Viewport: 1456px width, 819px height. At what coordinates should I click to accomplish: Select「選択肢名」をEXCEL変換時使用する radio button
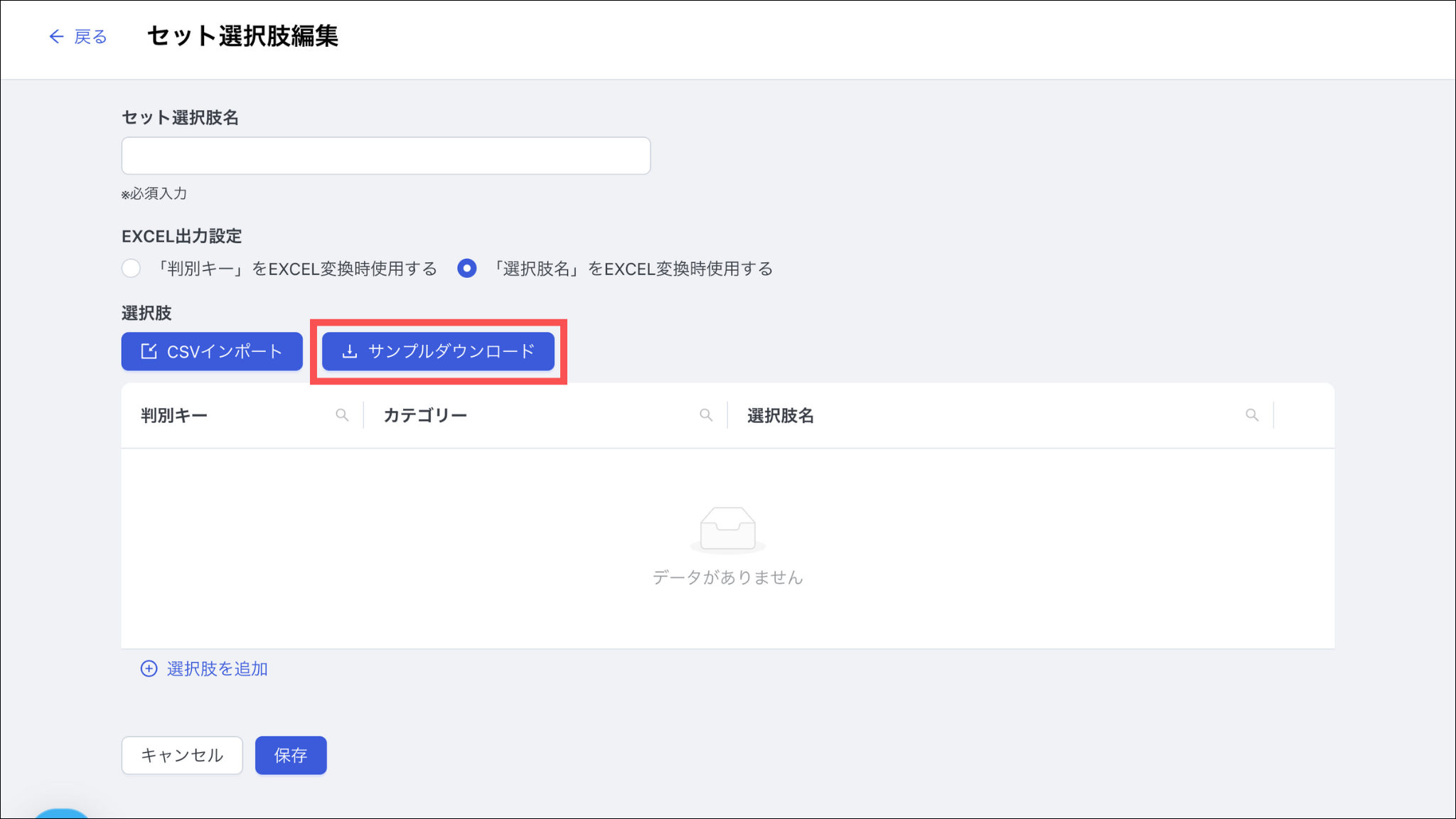click(466, 269)
